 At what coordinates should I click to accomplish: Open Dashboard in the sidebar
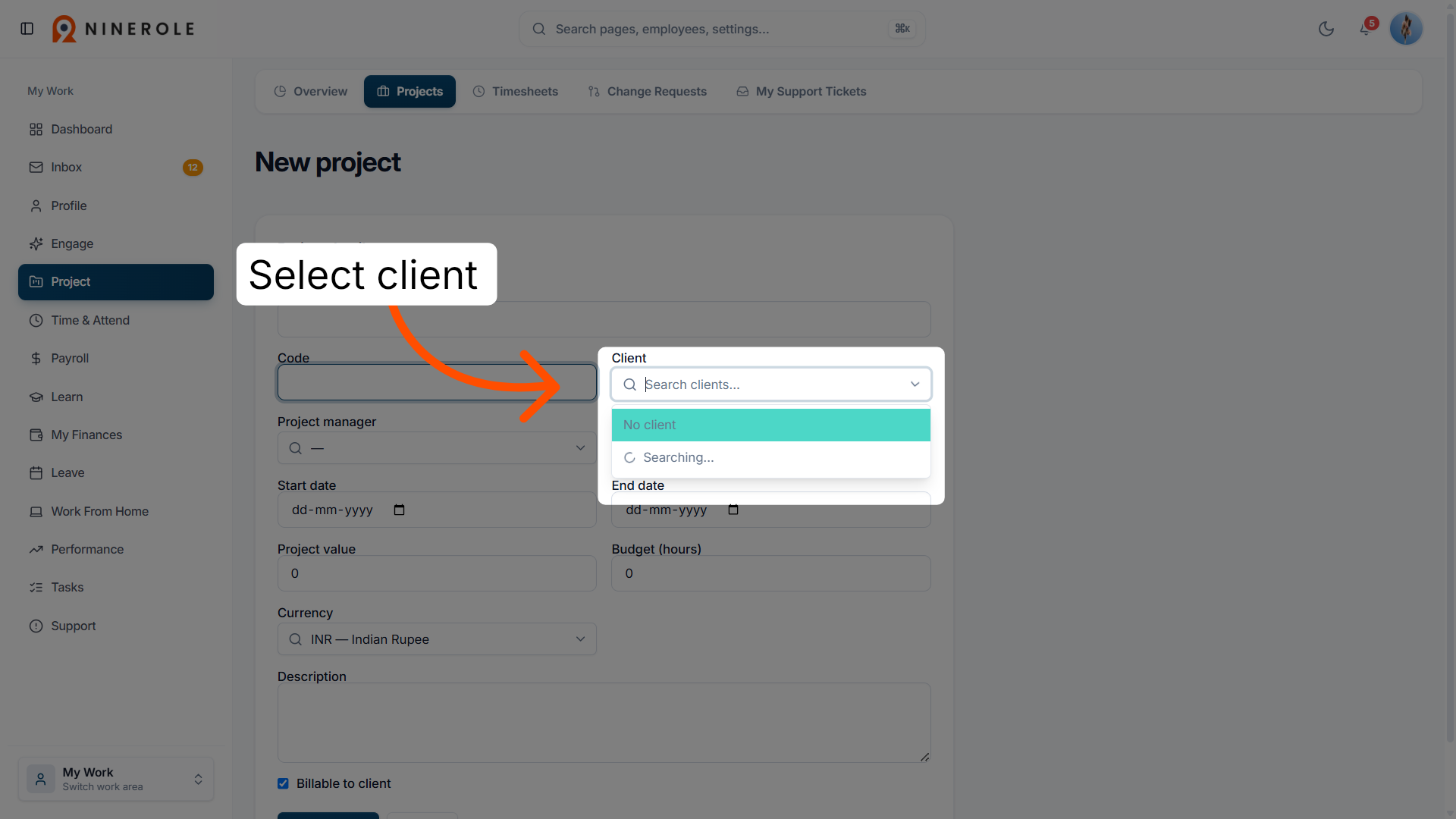tap(116, 129)
